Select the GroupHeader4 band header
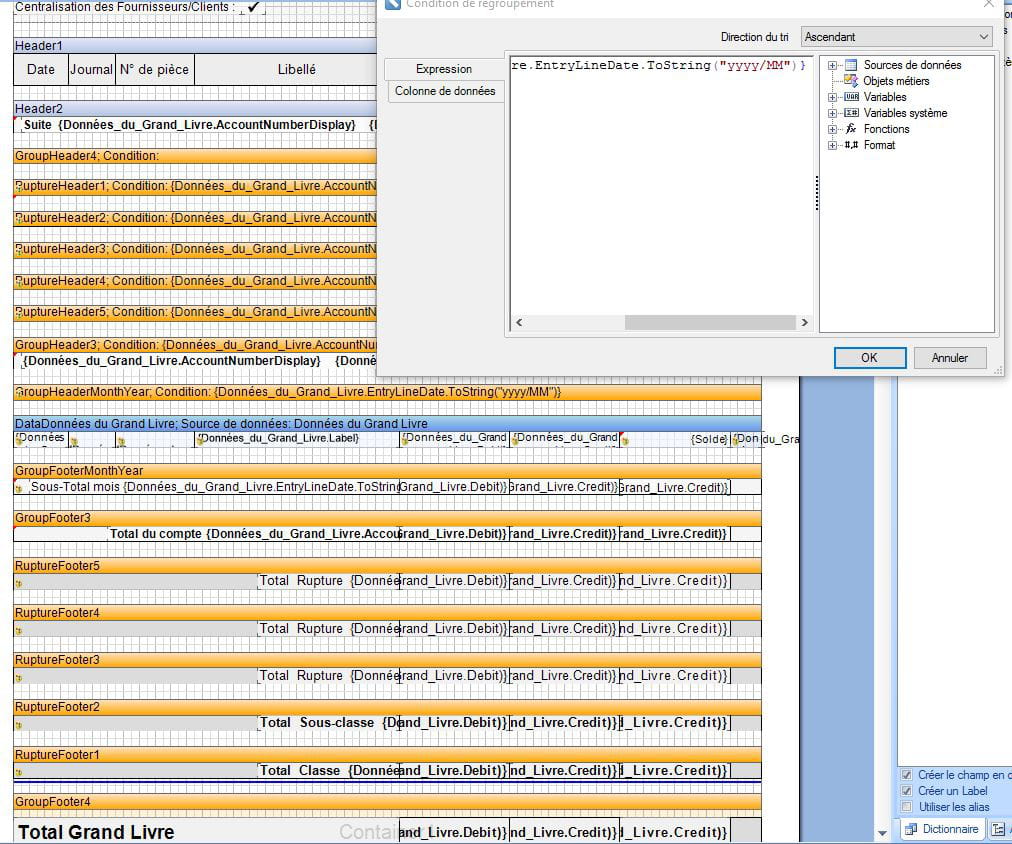Image resolution: width=1012 pixels, height=844 pixels. tap(195, 156)
